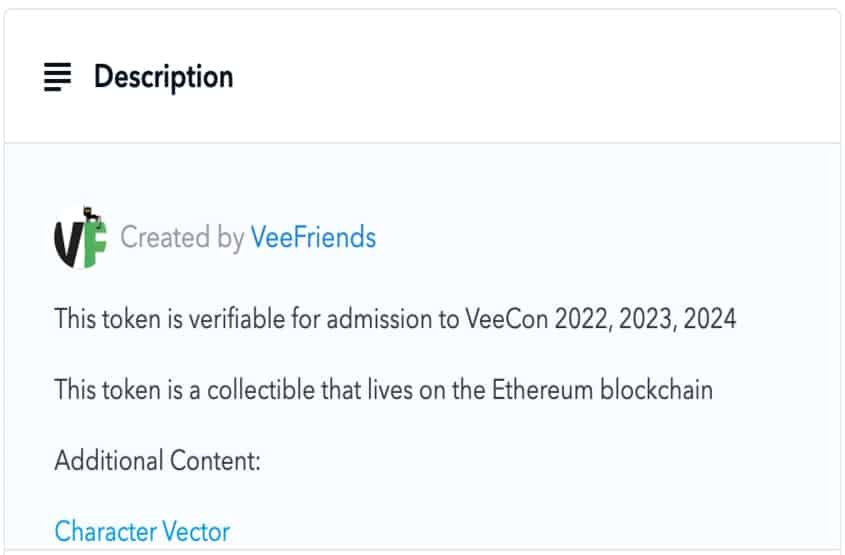This screenshot has width=845, height=555.
Task: Click the "Created by" label
Action: point(182,238)
